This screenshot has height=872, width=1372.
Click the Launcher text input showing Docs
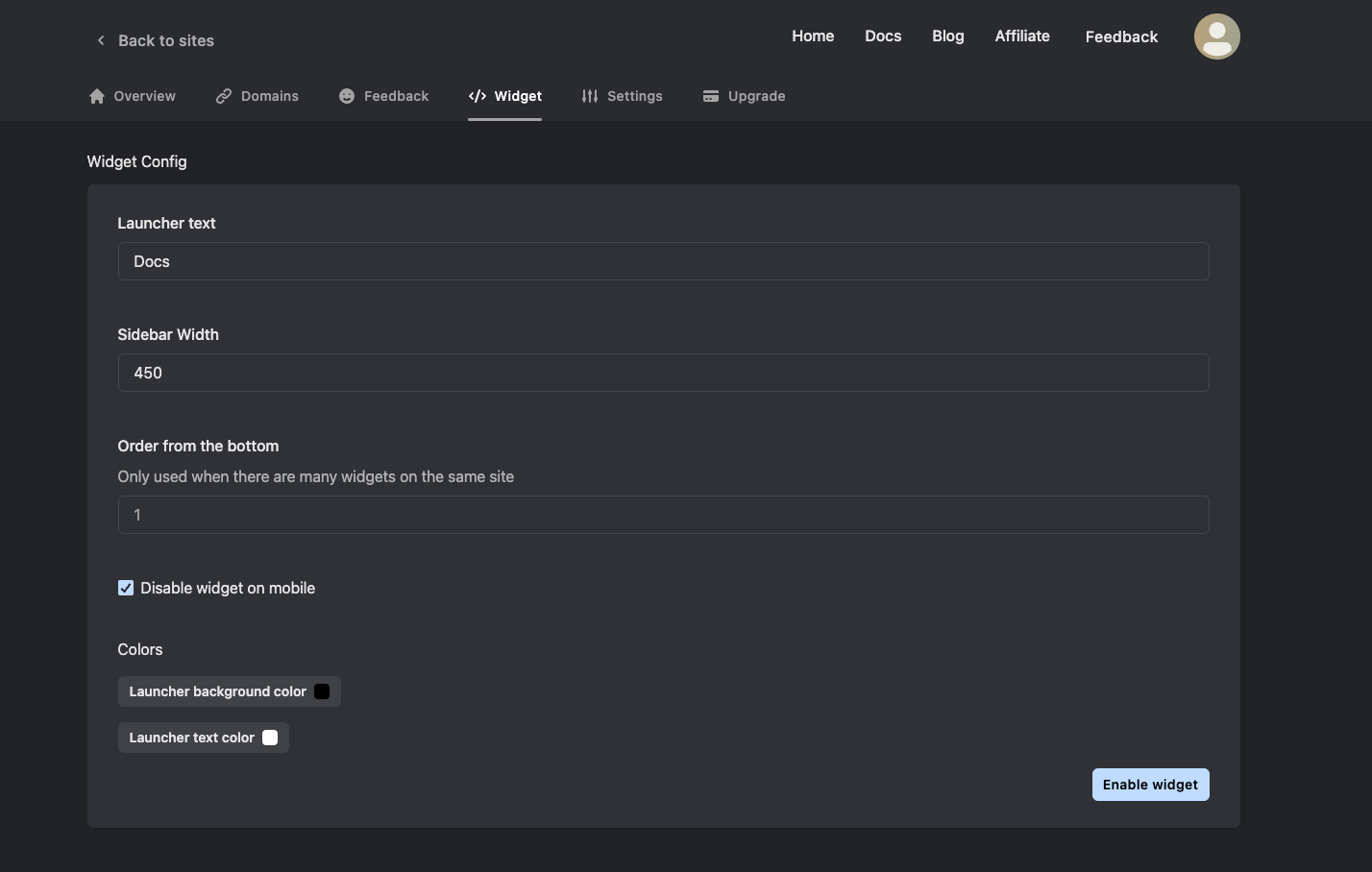(663, 260)
